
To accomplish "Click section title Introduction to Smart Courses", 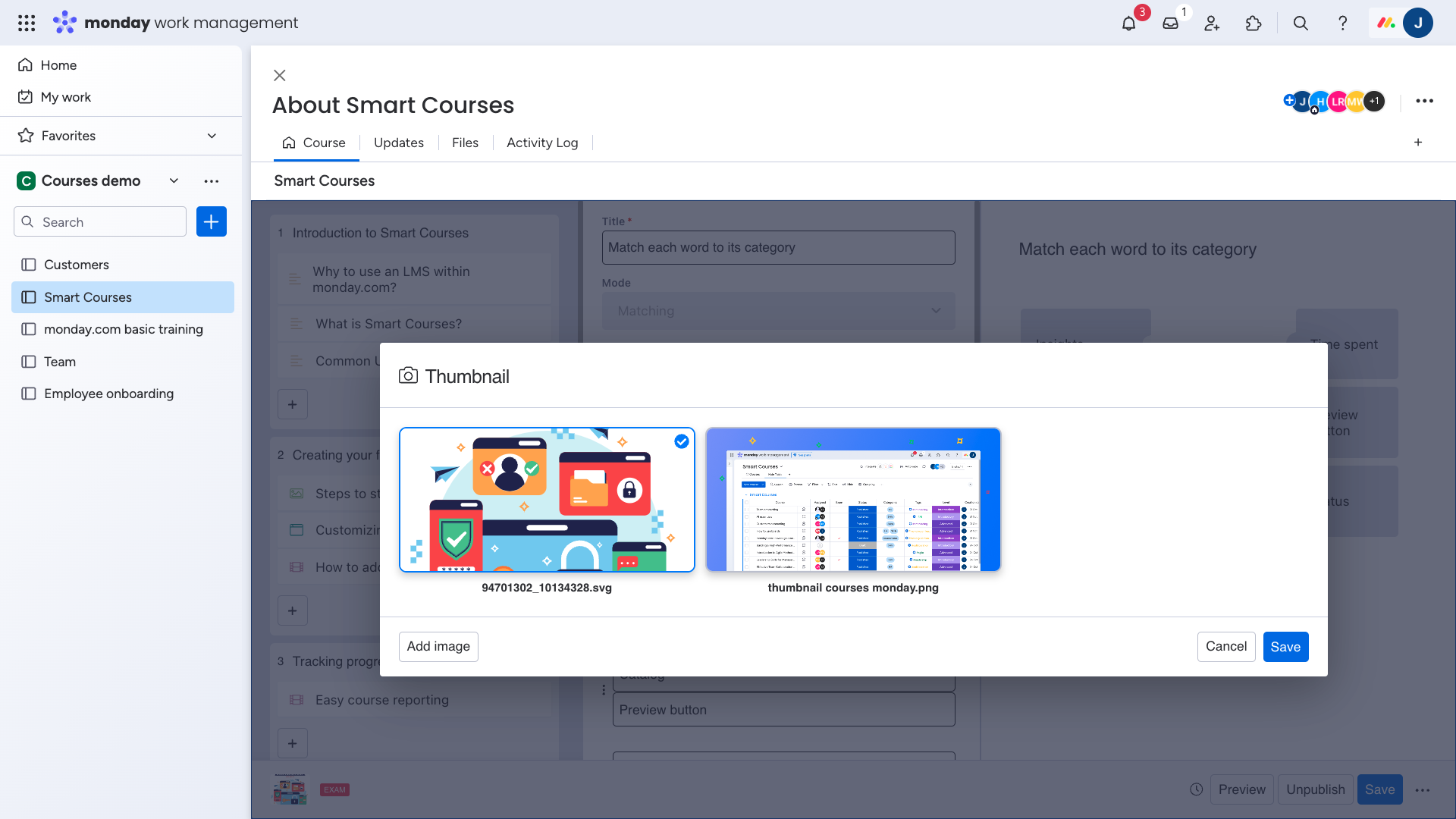I will 380,233.
